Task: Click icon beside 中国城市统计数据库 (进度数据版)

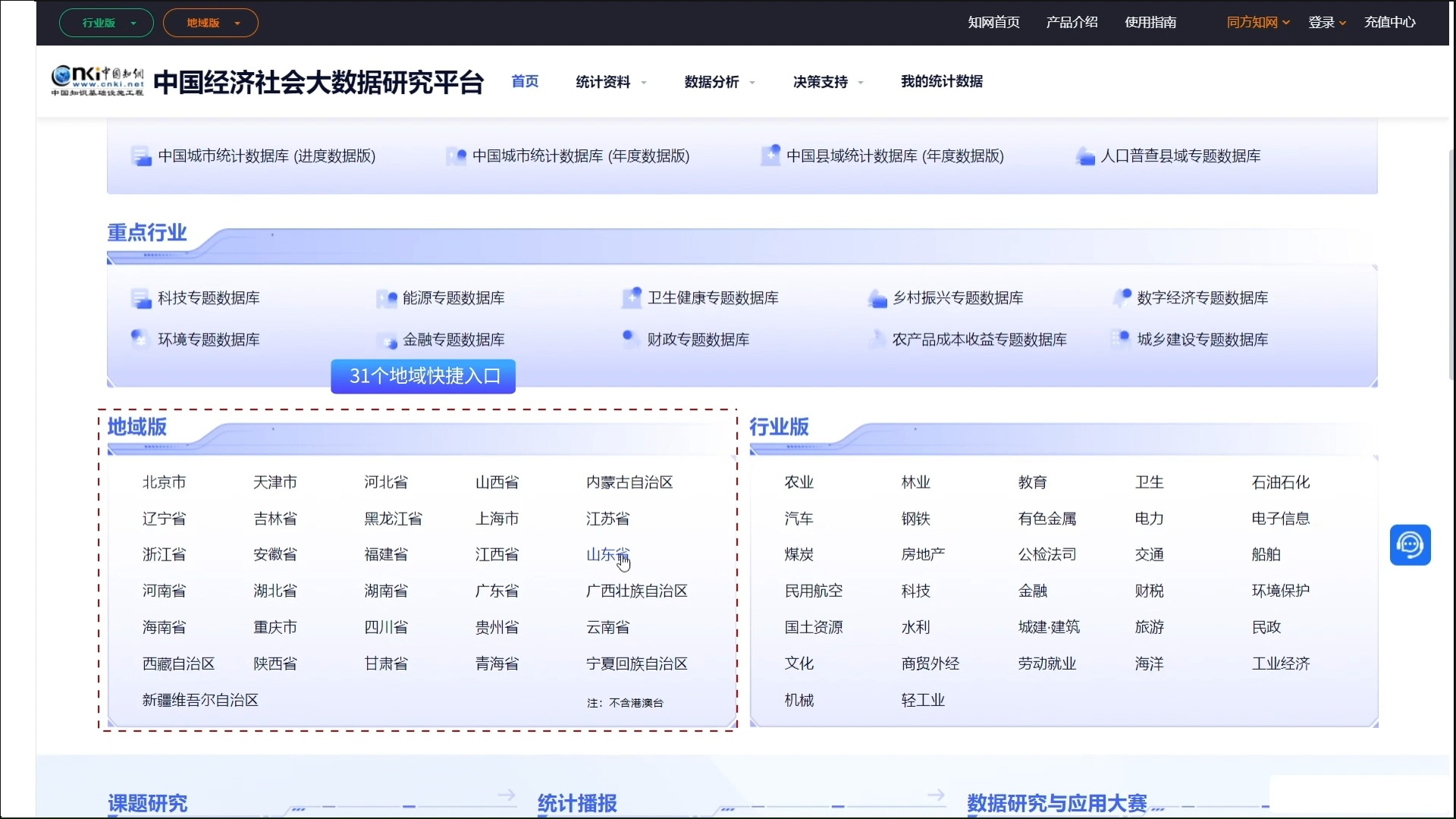Action: [141, 156]
